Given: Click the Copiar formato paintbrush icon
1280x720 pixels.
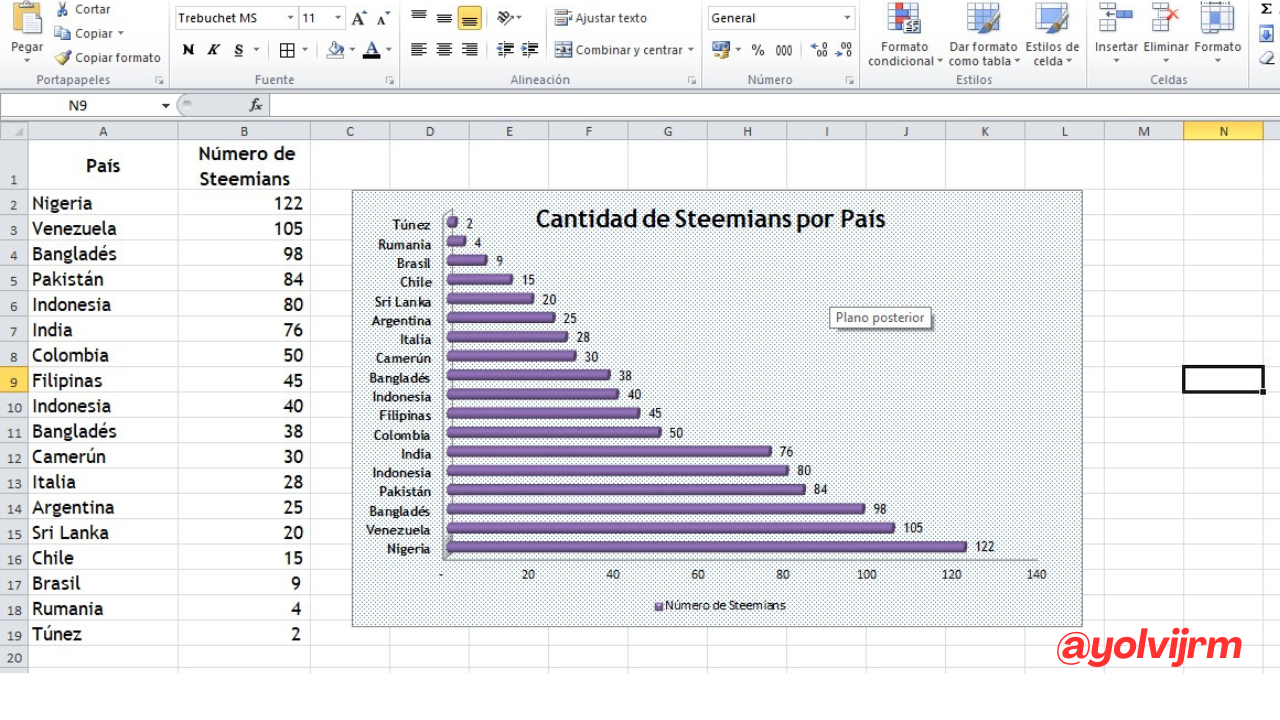Looking at the screenshot, I should (62, 58).
